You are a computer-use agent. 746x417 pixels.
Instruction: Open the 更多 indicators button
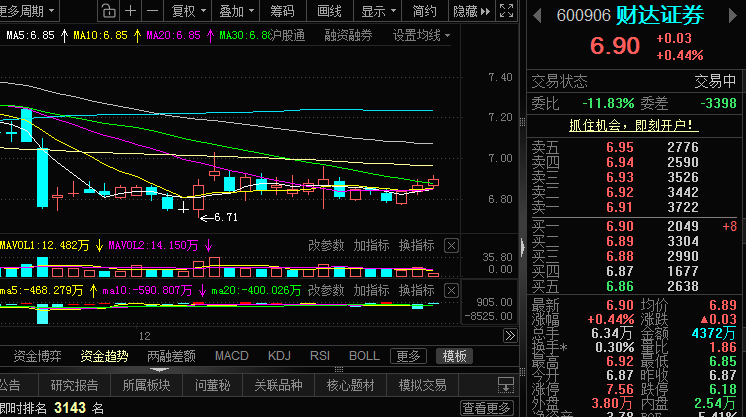[x=408, y=356]
